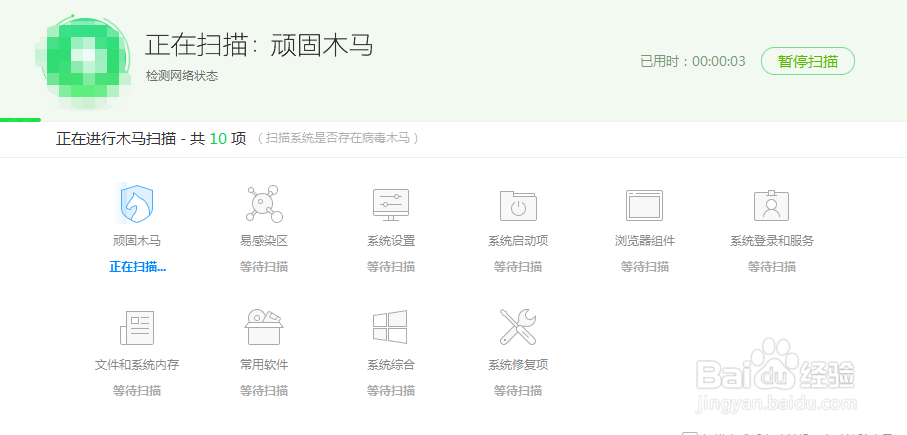Click the 顽固木马 label below the shield

(137, 241)
